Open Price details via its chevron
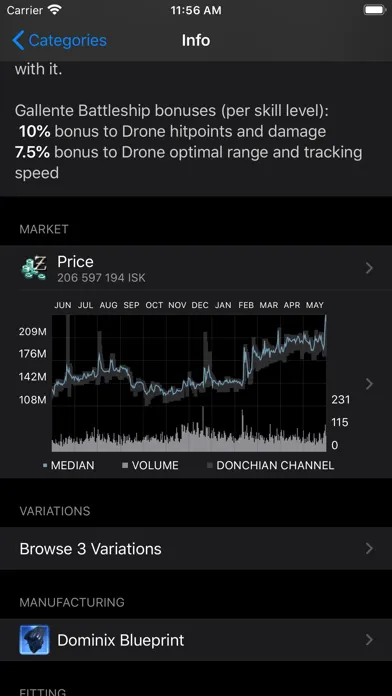The width and height of the screenshot is (392, 696). pos(369,268)
